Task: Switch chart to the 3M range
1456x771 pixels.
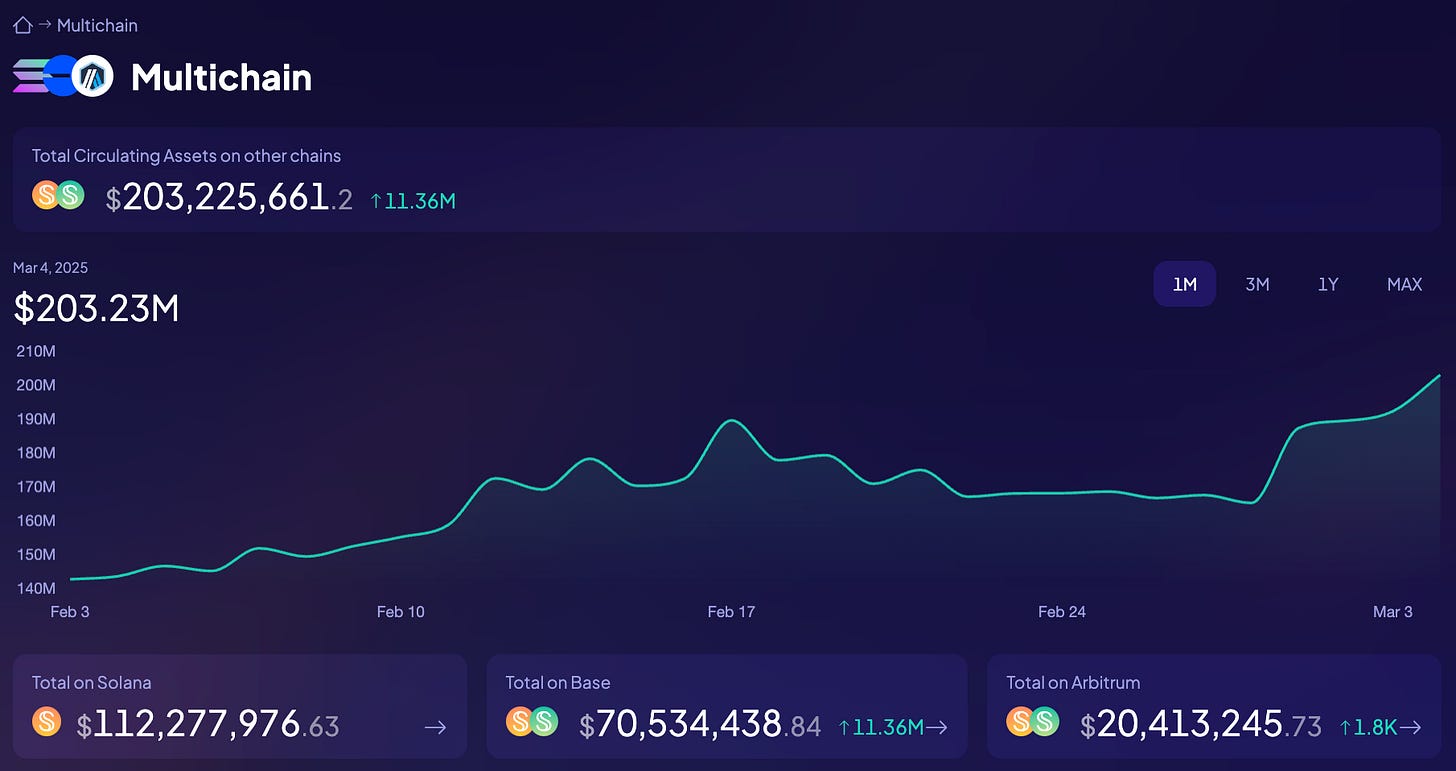Action: click(1257, 284)
